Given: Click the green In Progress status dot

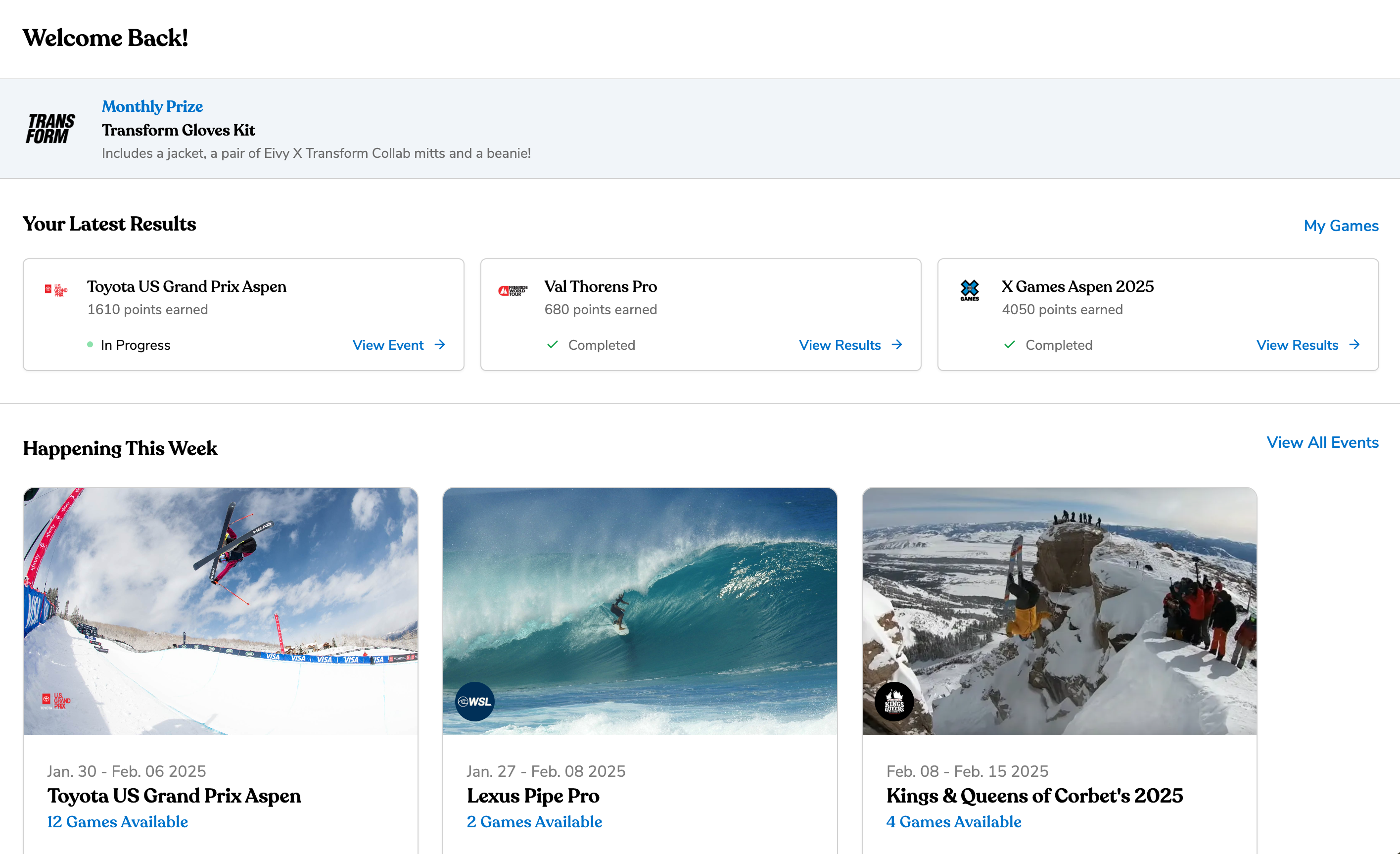Looking at the screenshot, I should (90, 344).
